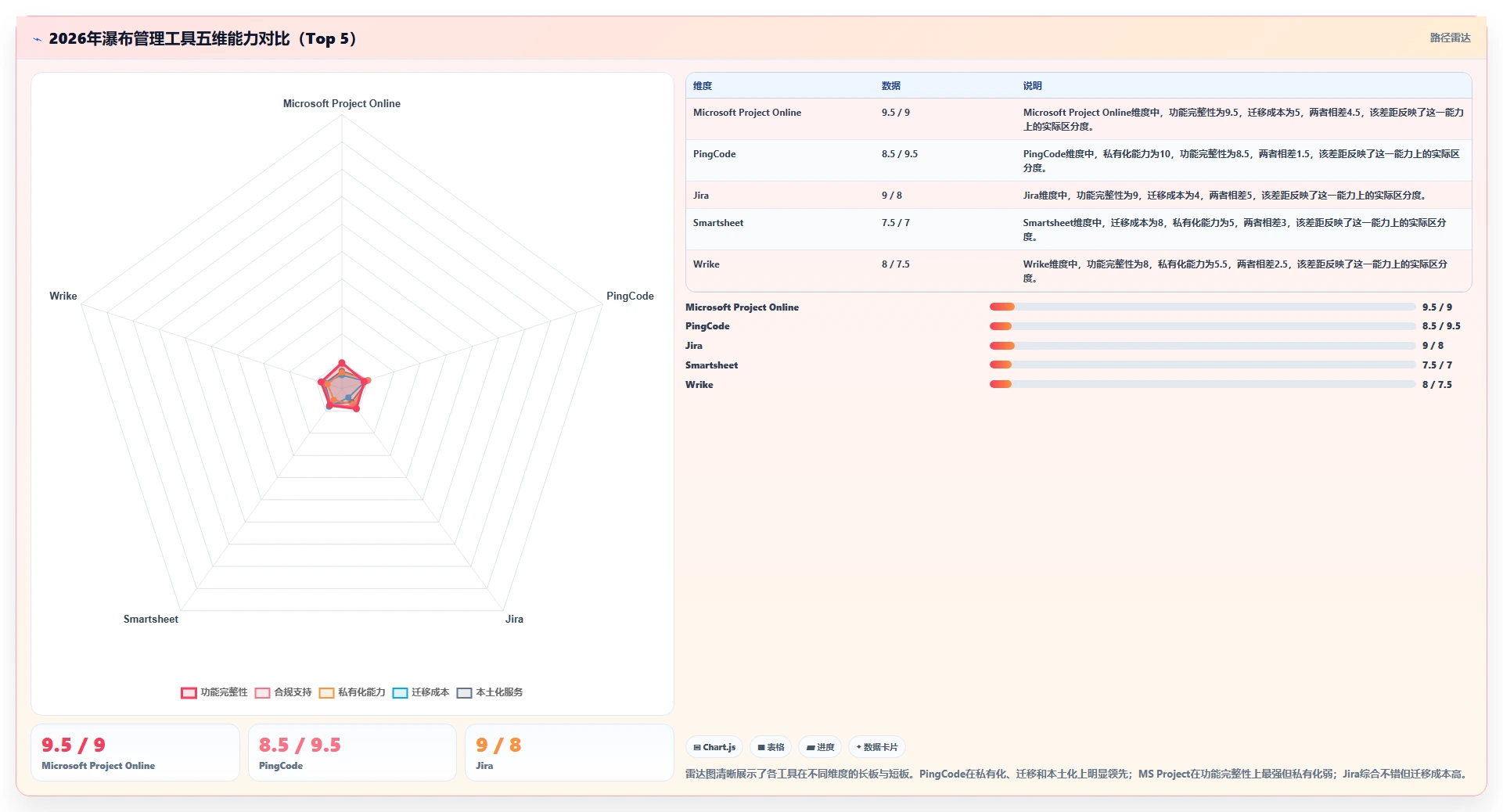Open the PingCode 8.5 / 9.5 data card
The width and height of the screenshot is (1503, 812).
pyautogui.click(x=352, y=753)
